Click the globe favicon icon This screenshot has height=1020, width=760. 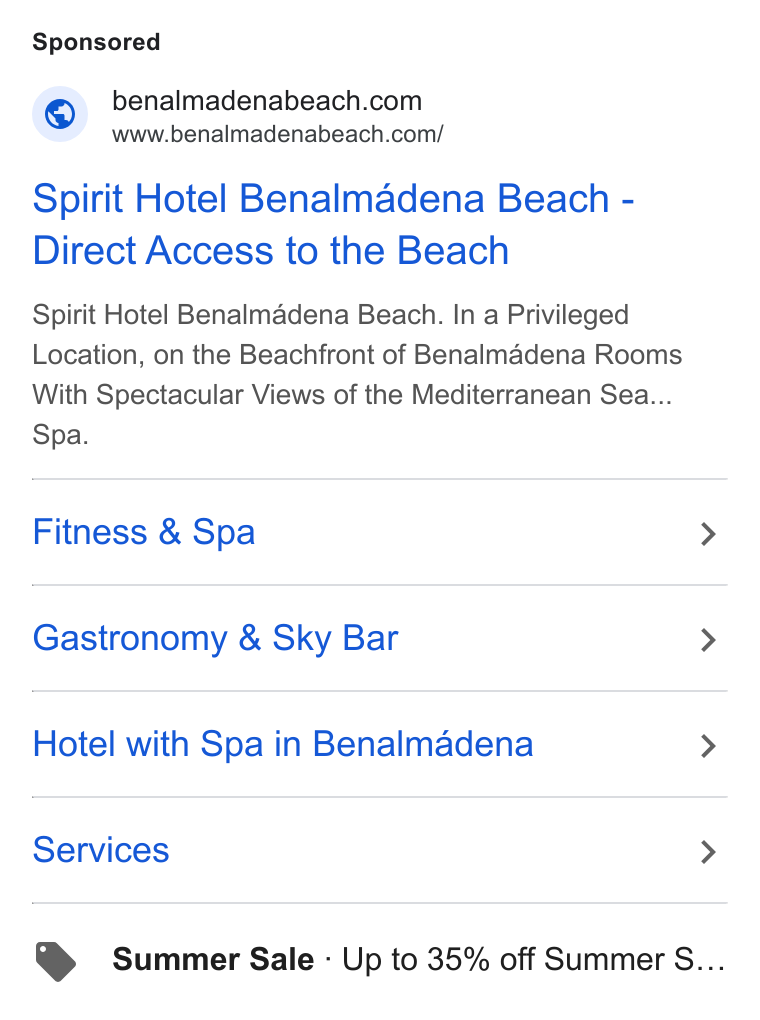(60, 114)
